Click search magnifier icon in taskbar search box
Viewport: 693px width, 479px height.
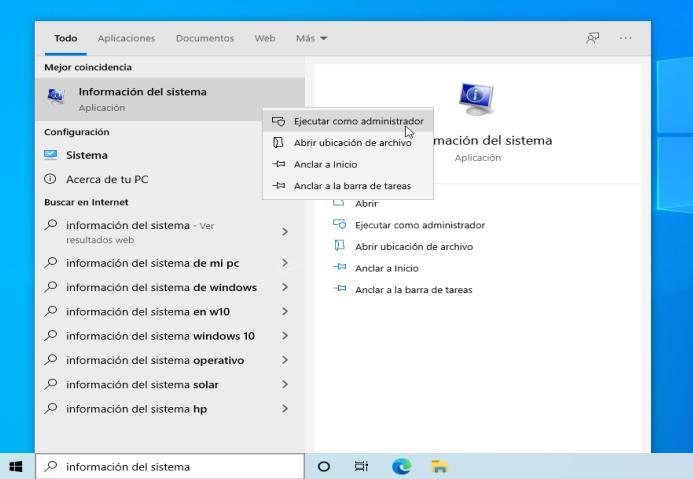[x=51, y=466]
